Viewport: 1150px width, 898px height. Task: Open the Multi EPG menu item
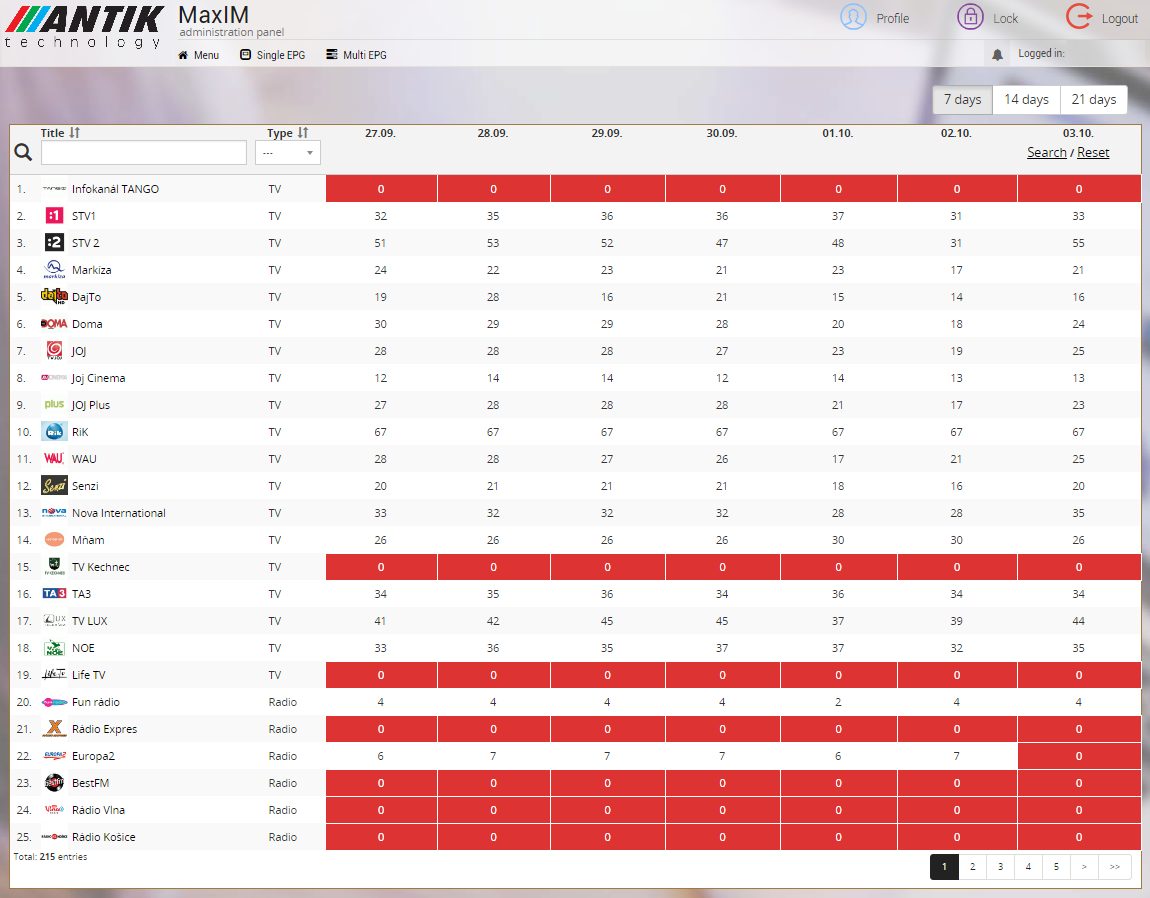(x=356, y=55)
